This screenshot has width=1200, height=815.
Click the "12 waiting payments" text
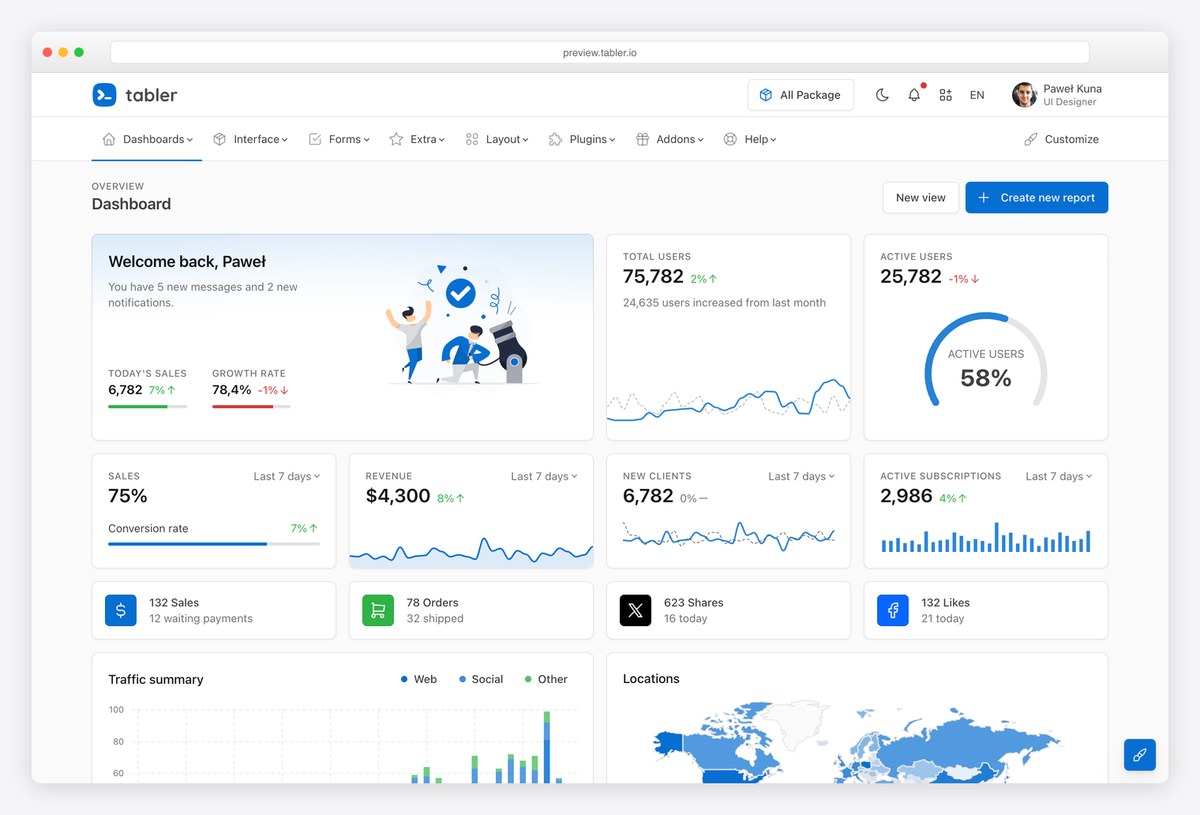[x=201, y=619]
